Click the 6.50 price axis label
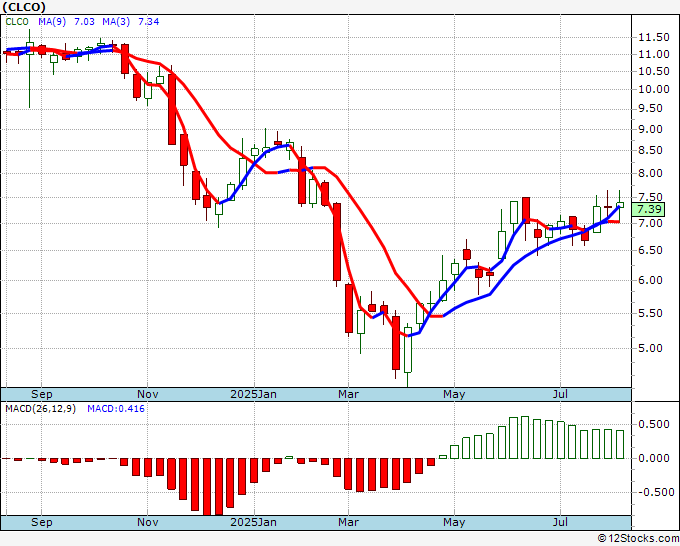 click(x=651, y=251)
